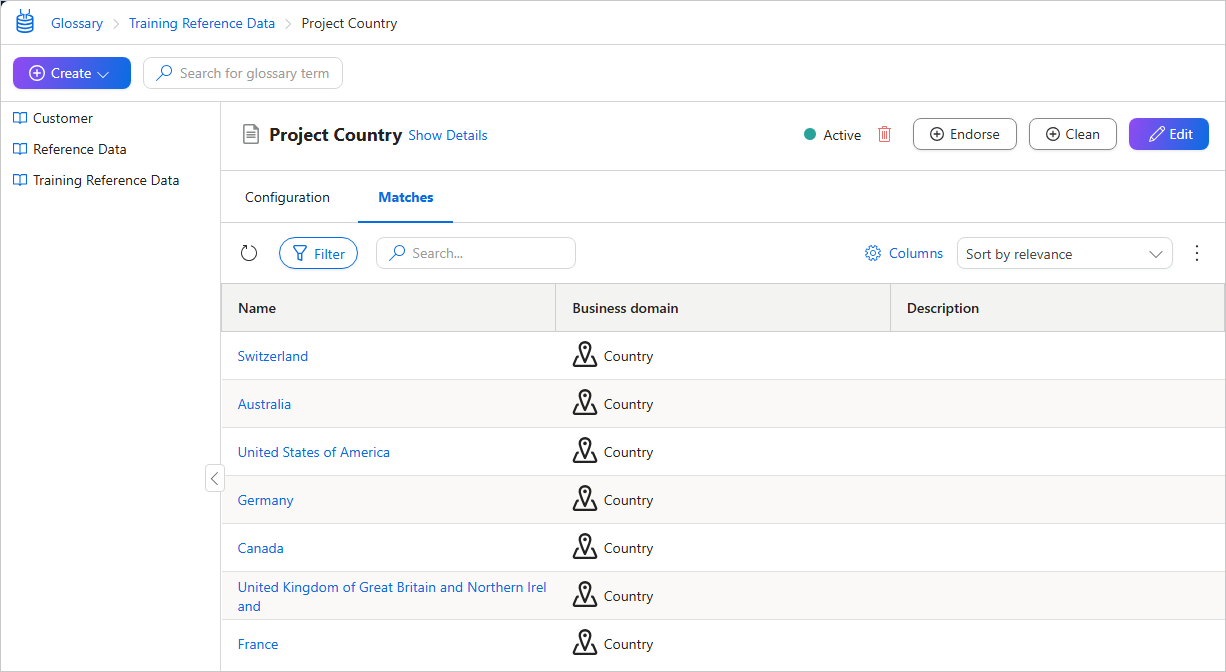
Task: Open the United States of America link
Action: [314, 452]
